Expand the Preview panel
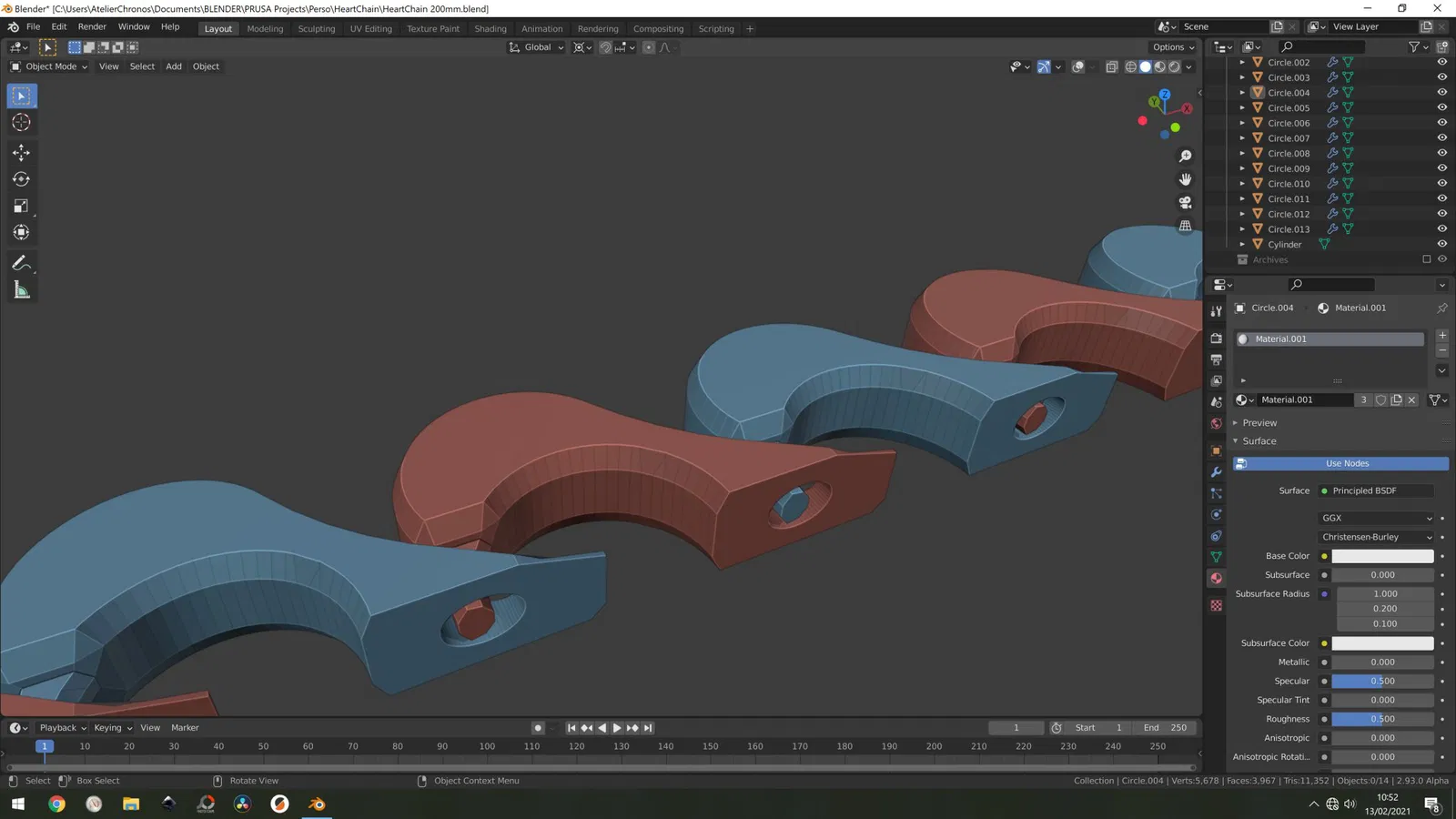The image size is (1456, 819). tap(1259, 423)
